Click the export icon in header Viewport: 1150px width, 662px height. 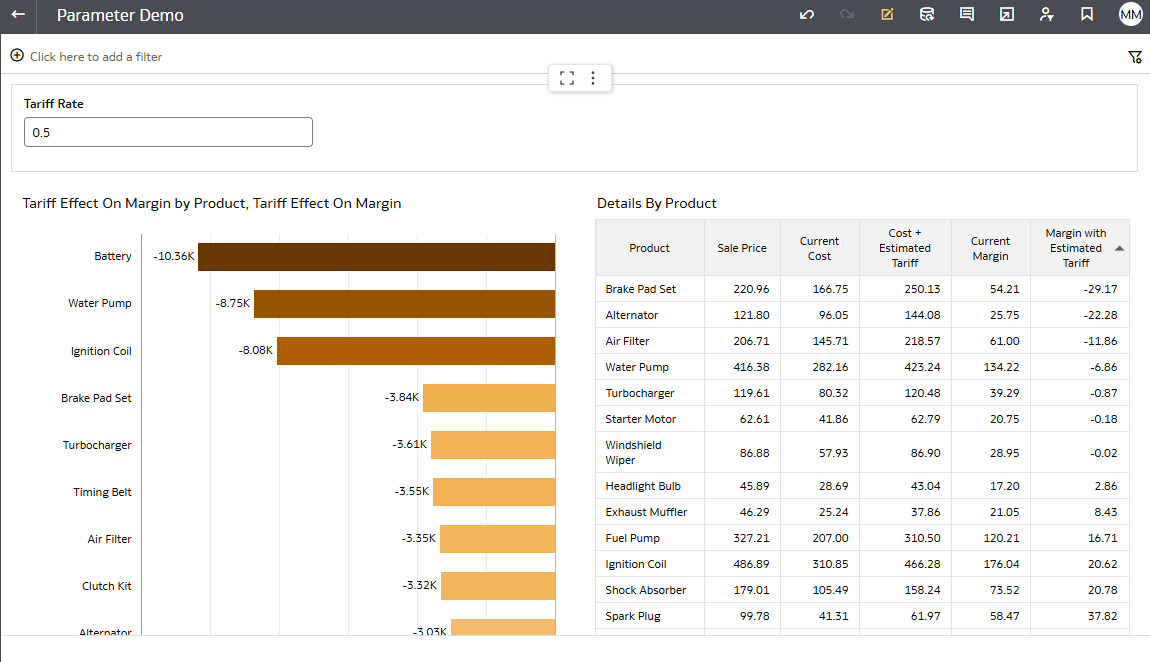pyautogui.click(x=1006, y=15)
